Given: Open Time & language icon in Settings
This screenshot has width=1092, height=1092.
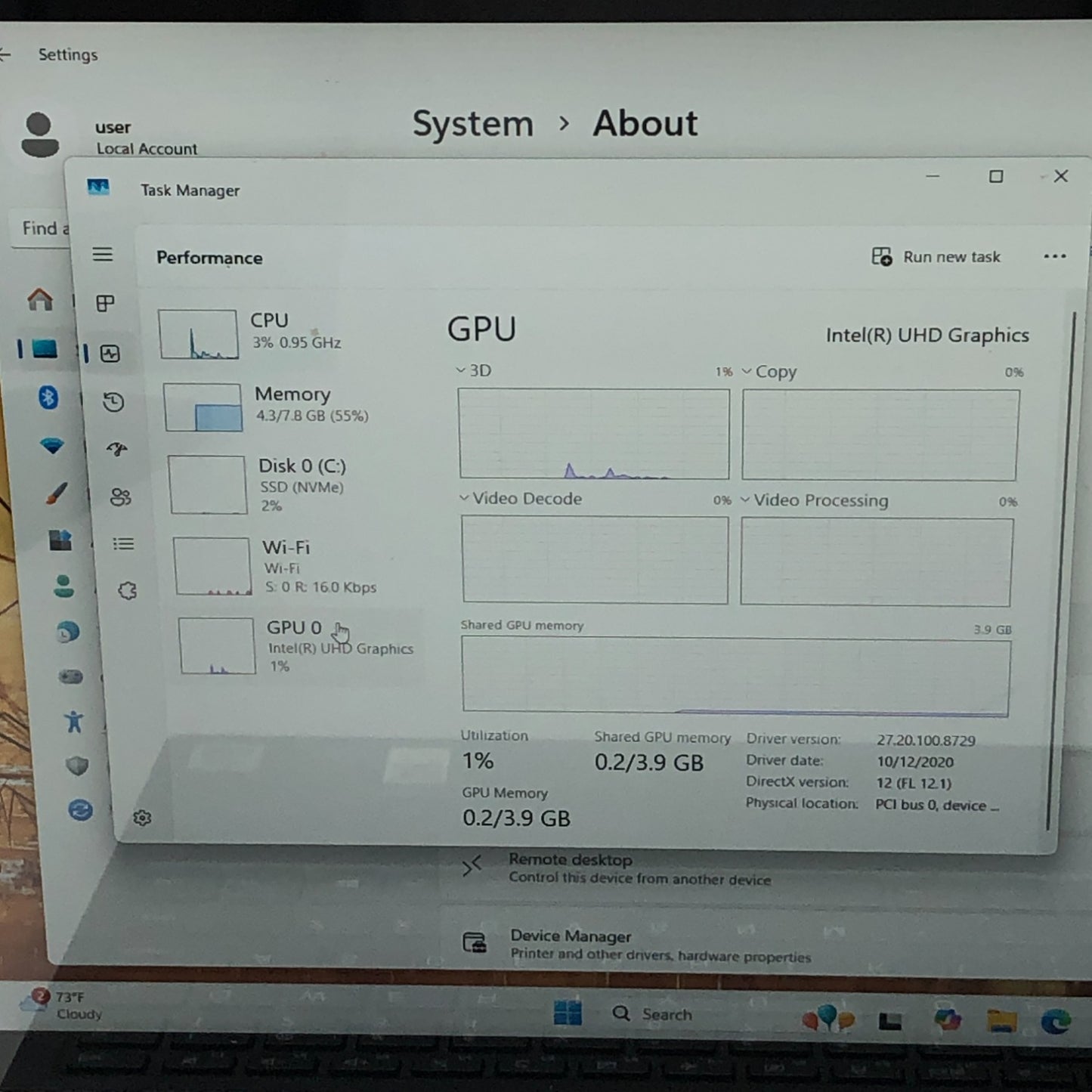Looking at the screenshot, I should coord(68,632).
